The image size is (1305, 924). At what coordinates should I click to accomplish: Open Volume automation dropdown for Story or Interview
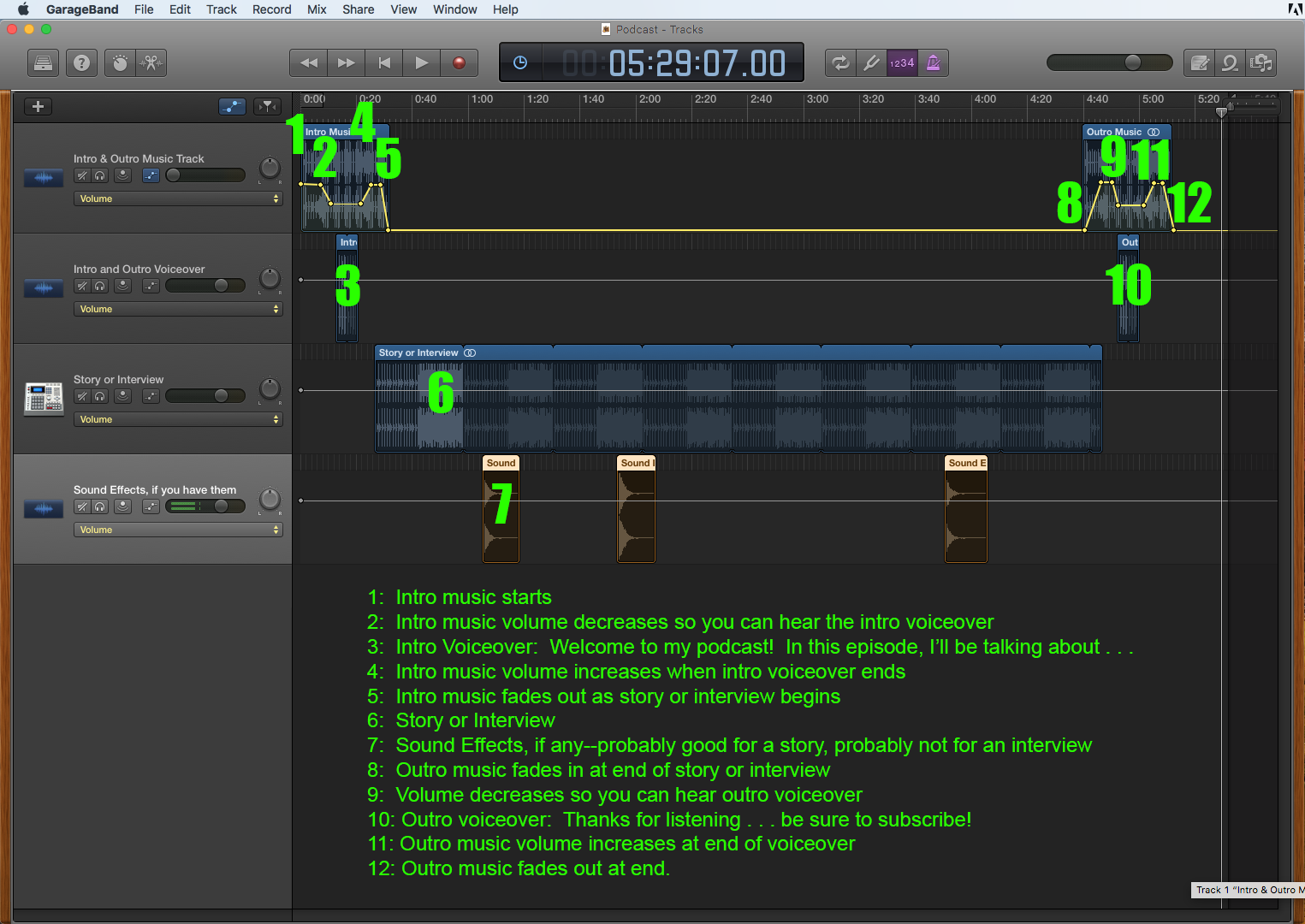179,419
